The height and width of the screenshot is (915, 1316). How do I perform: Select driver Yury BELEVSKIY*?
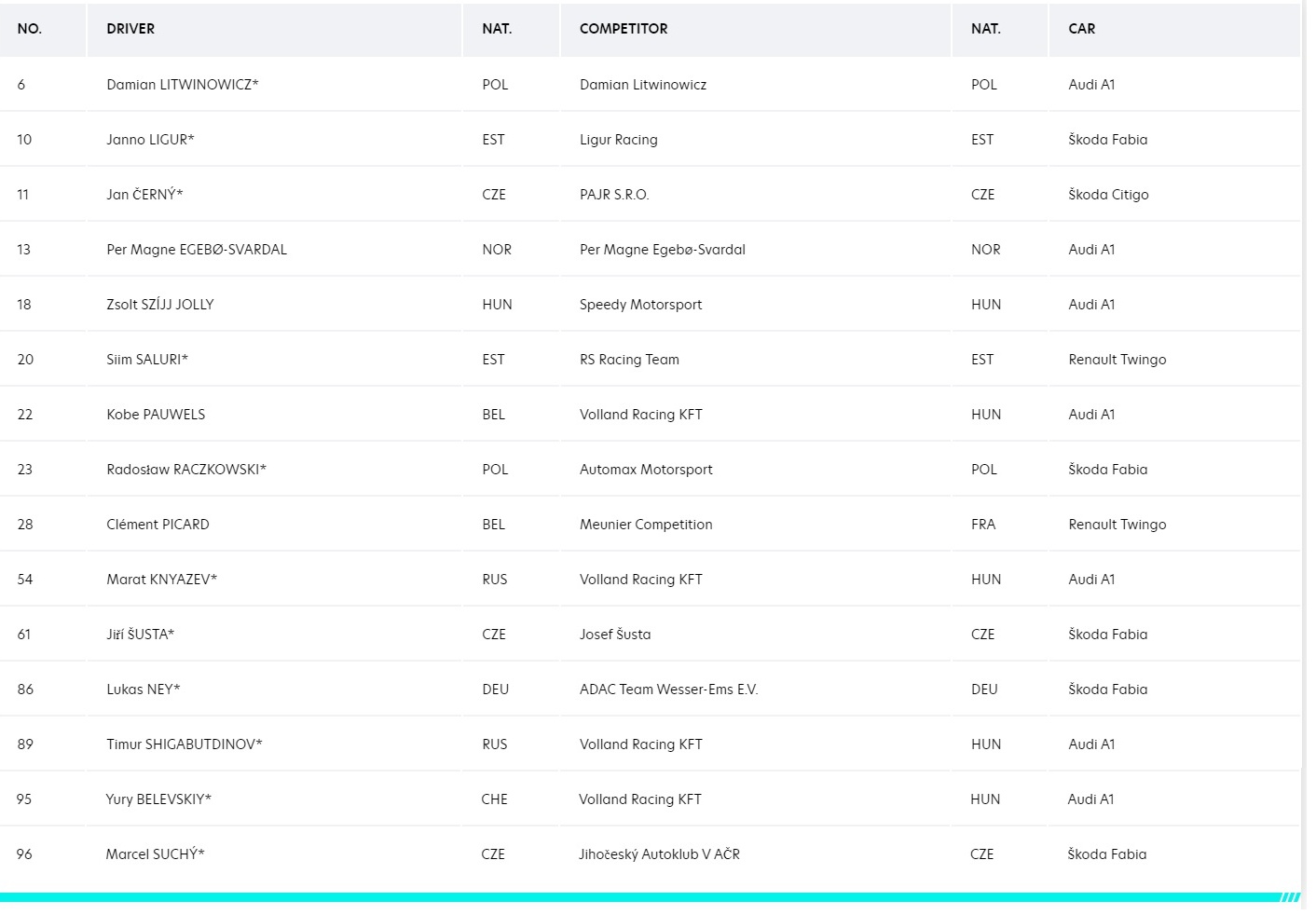pos(158,799)
